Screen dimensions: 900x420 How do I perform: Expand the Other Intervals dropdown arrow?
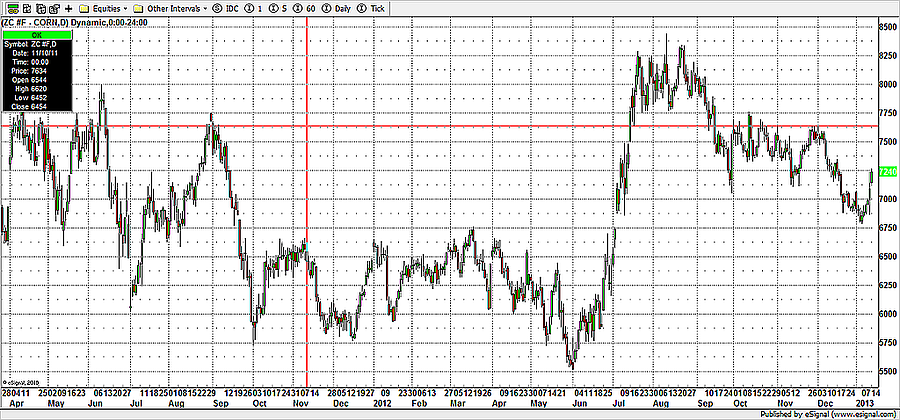pos(205,7)
